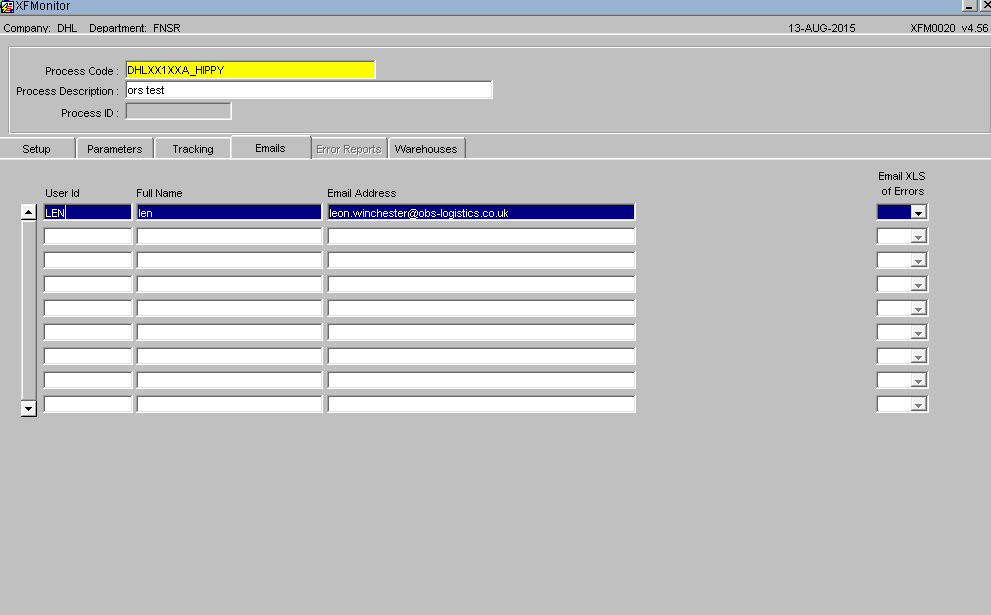Click the XFMonitor application icon in title bar
991x615 pixels.
point(7,6)
